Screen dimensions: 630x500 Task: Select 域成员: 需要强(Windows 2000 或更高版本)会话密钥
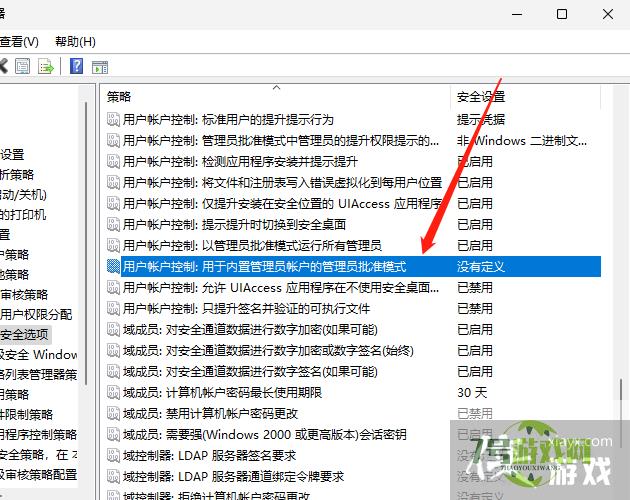click(264, 434)
